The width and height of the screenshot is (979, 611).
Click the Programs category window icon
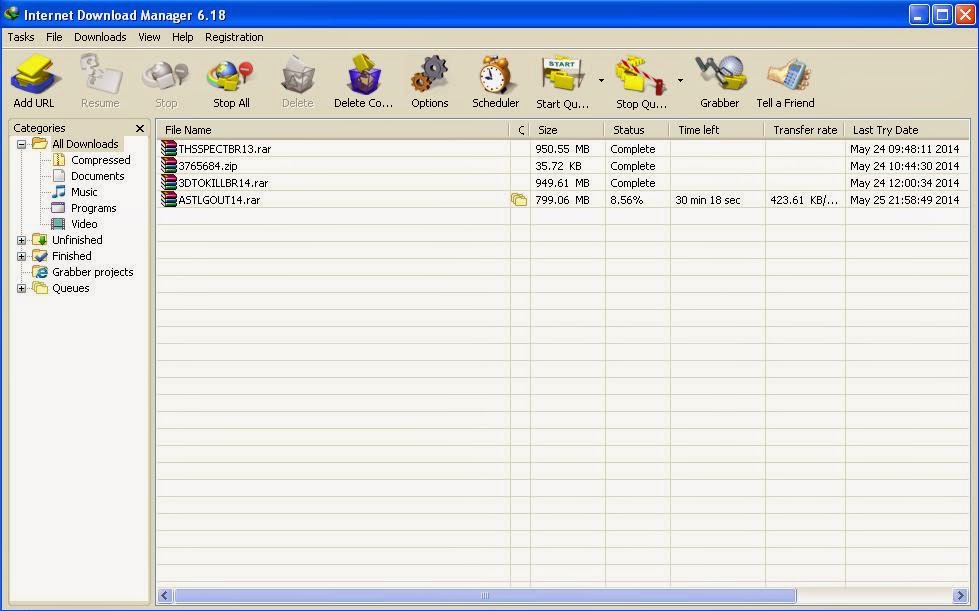click(x=58, y=208)
